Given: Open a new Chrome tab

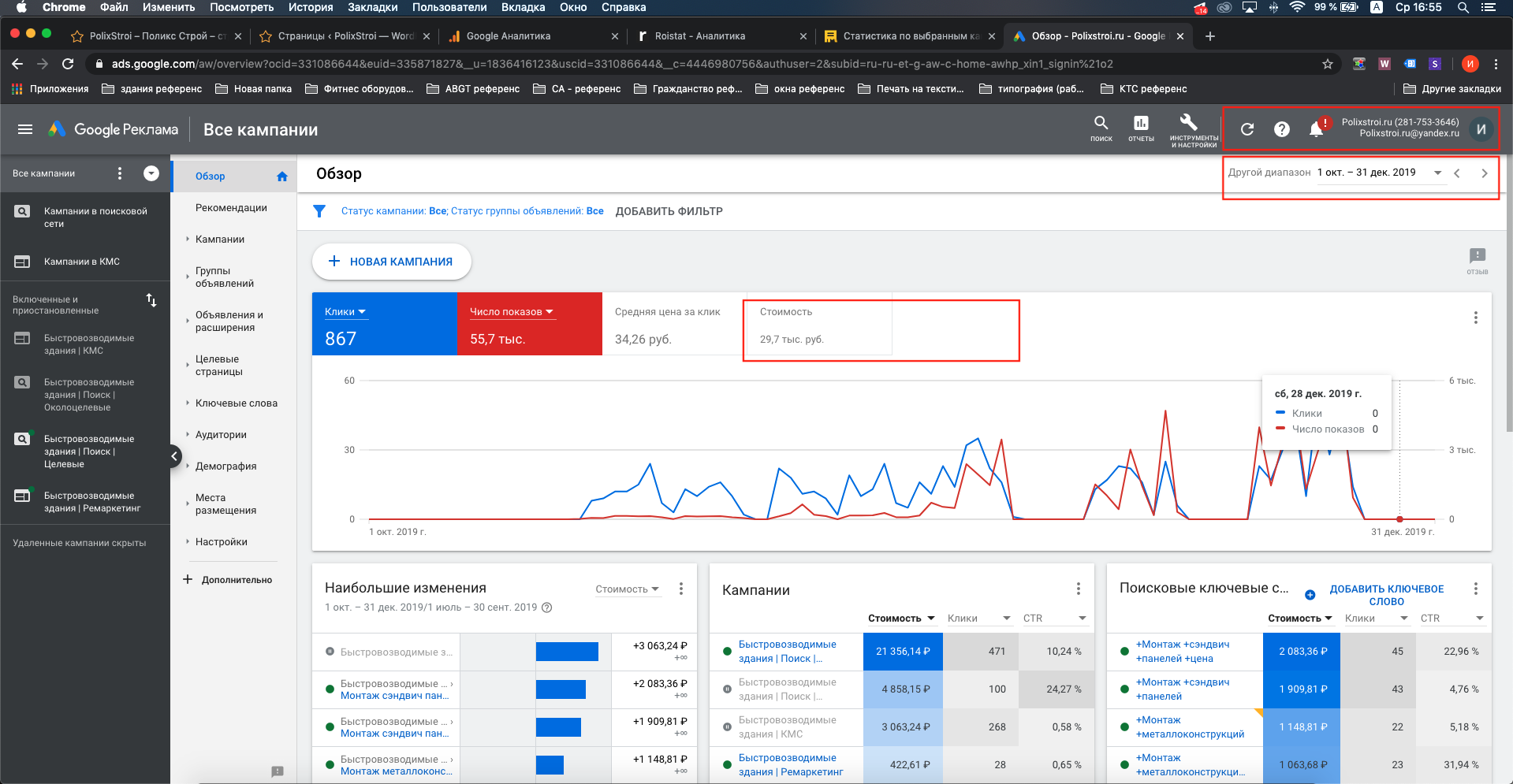Looking at the screenshot, I should pyautogui.click(x=1210, y=36).
